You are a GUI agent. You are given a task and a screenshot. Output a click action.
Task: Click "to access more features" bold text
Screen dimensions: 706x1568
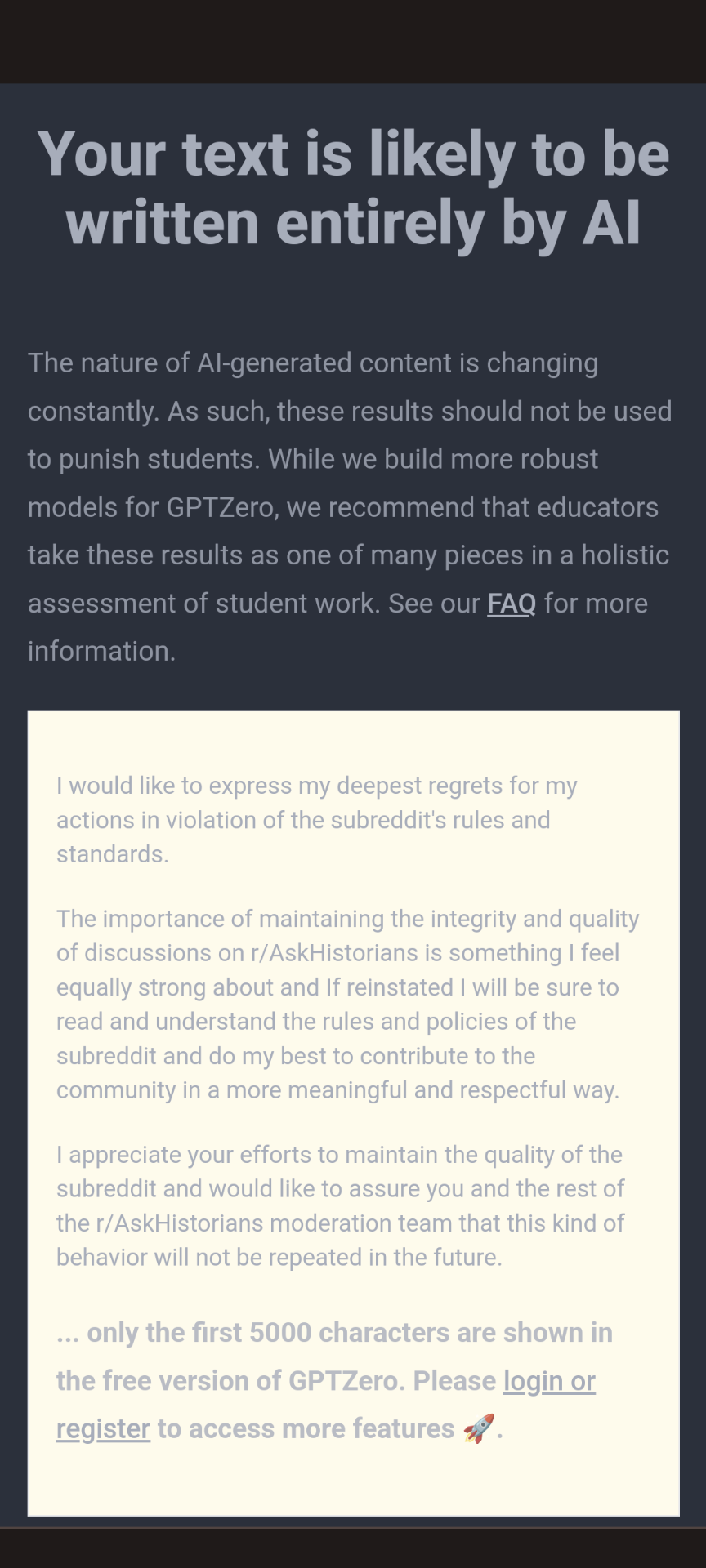(x=306, y=1429)
